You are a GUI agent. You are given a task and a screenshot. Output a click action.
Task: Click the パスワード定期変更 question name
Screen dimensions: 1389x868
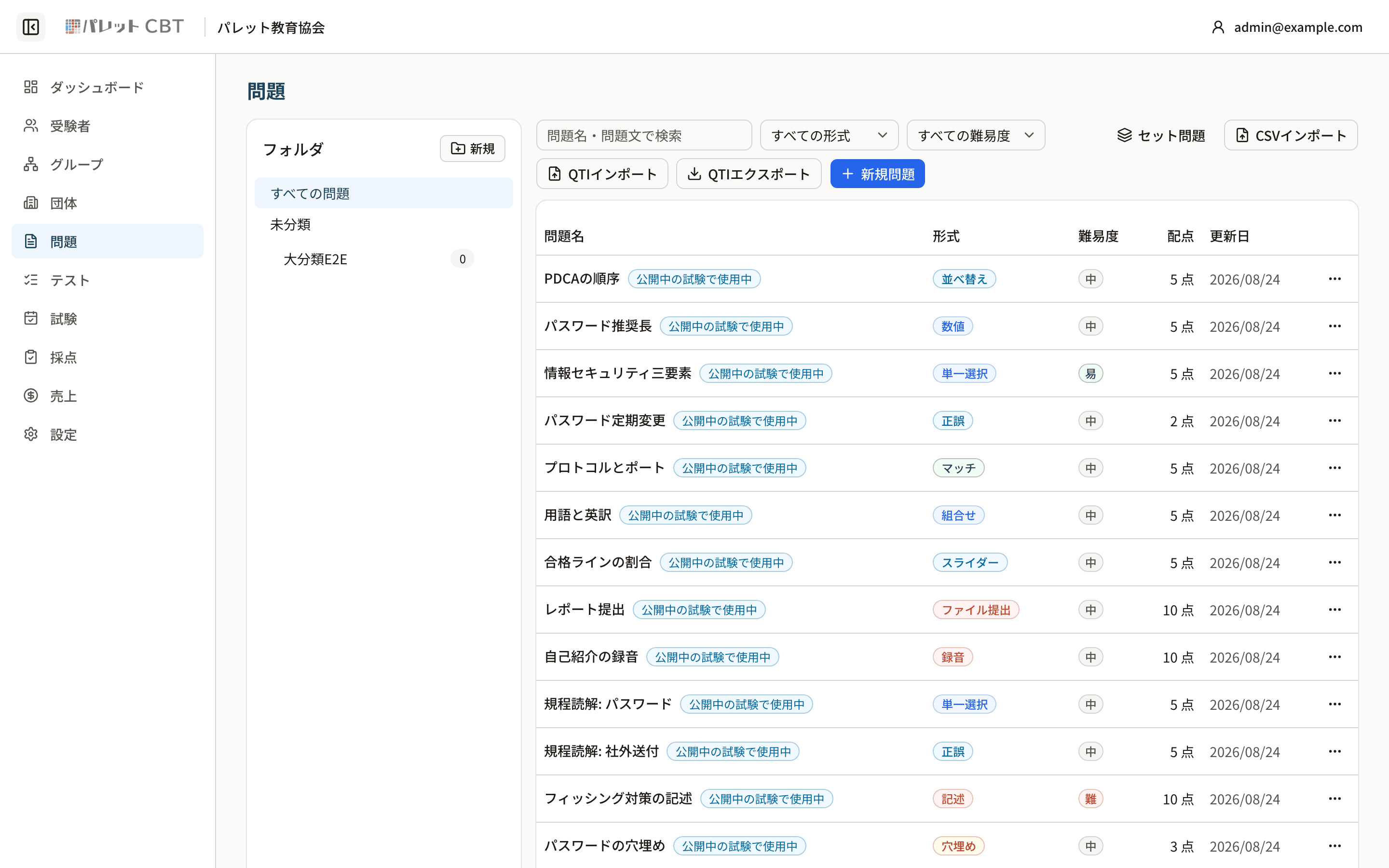click(x=604, y=421)
